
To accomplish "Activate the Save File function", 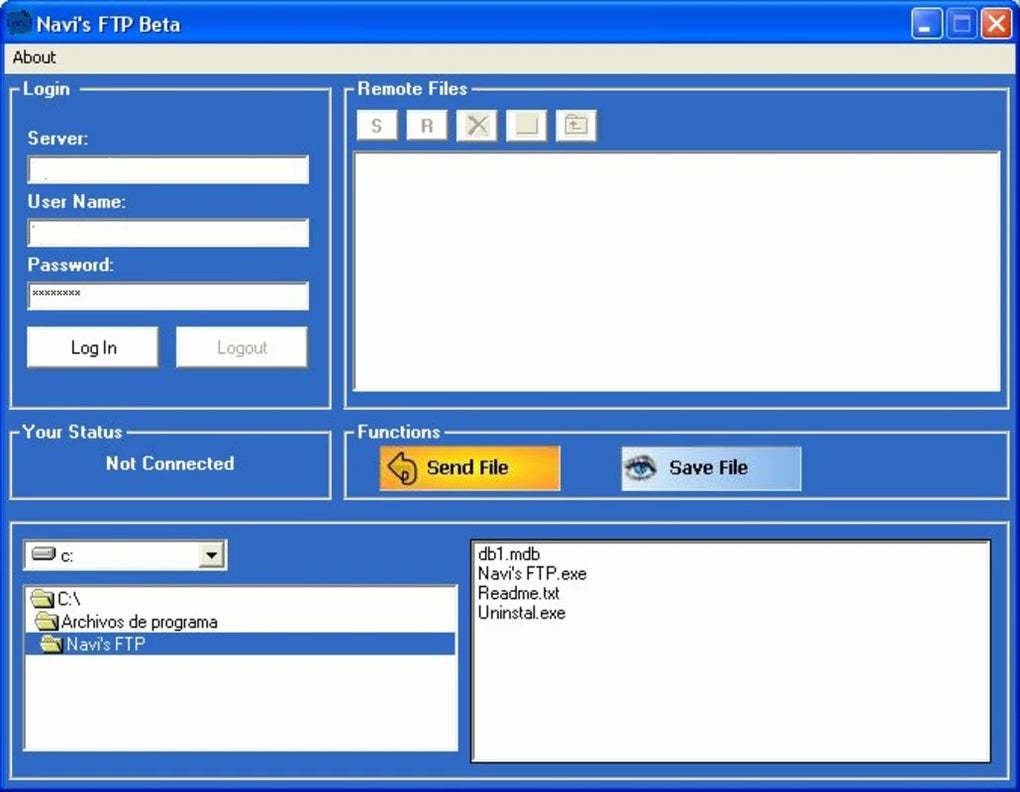I will coord(710,466).
